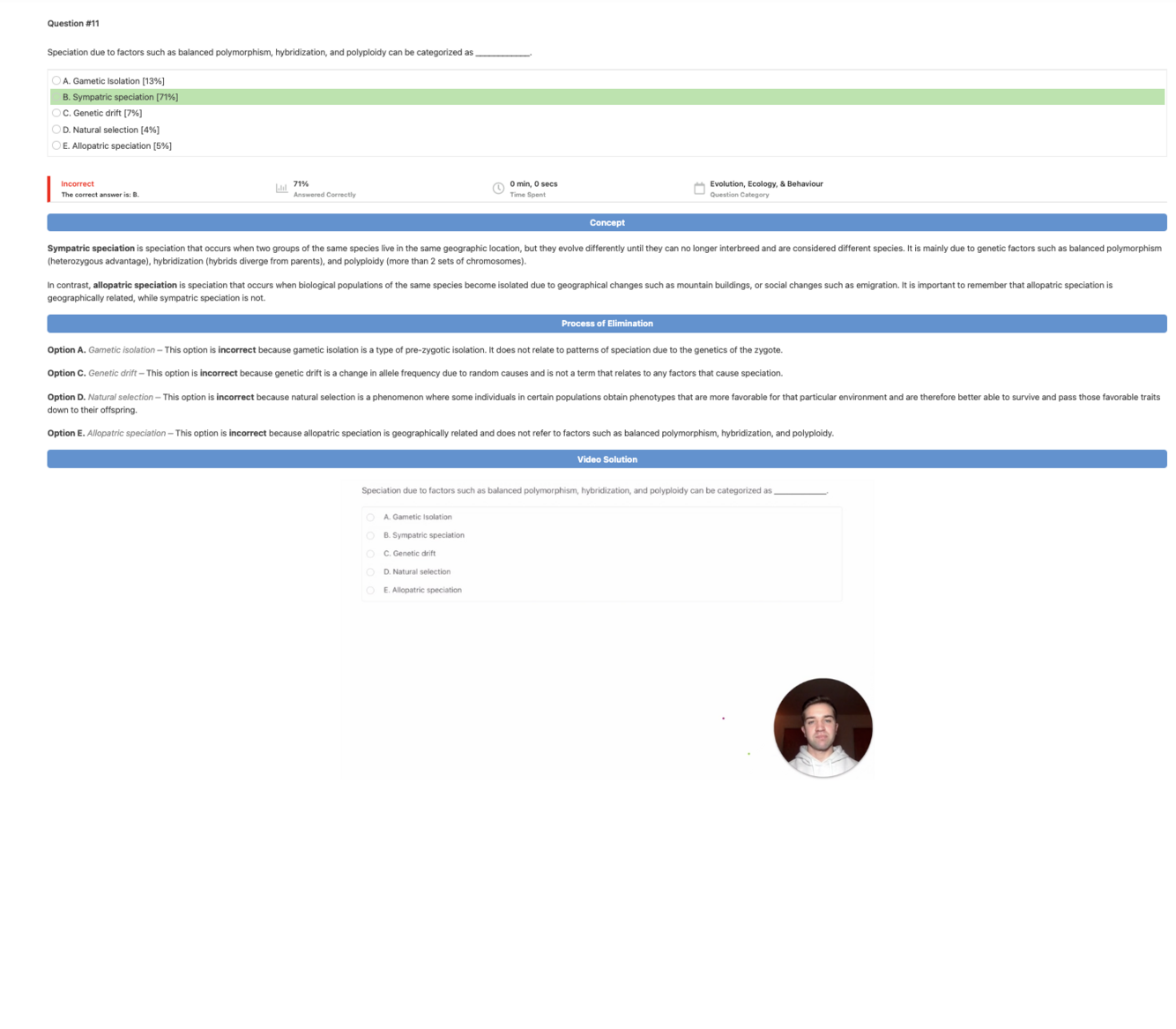Click 'The correct answer is: B.' text
Screen dimensions: 1176x1029
100,195
